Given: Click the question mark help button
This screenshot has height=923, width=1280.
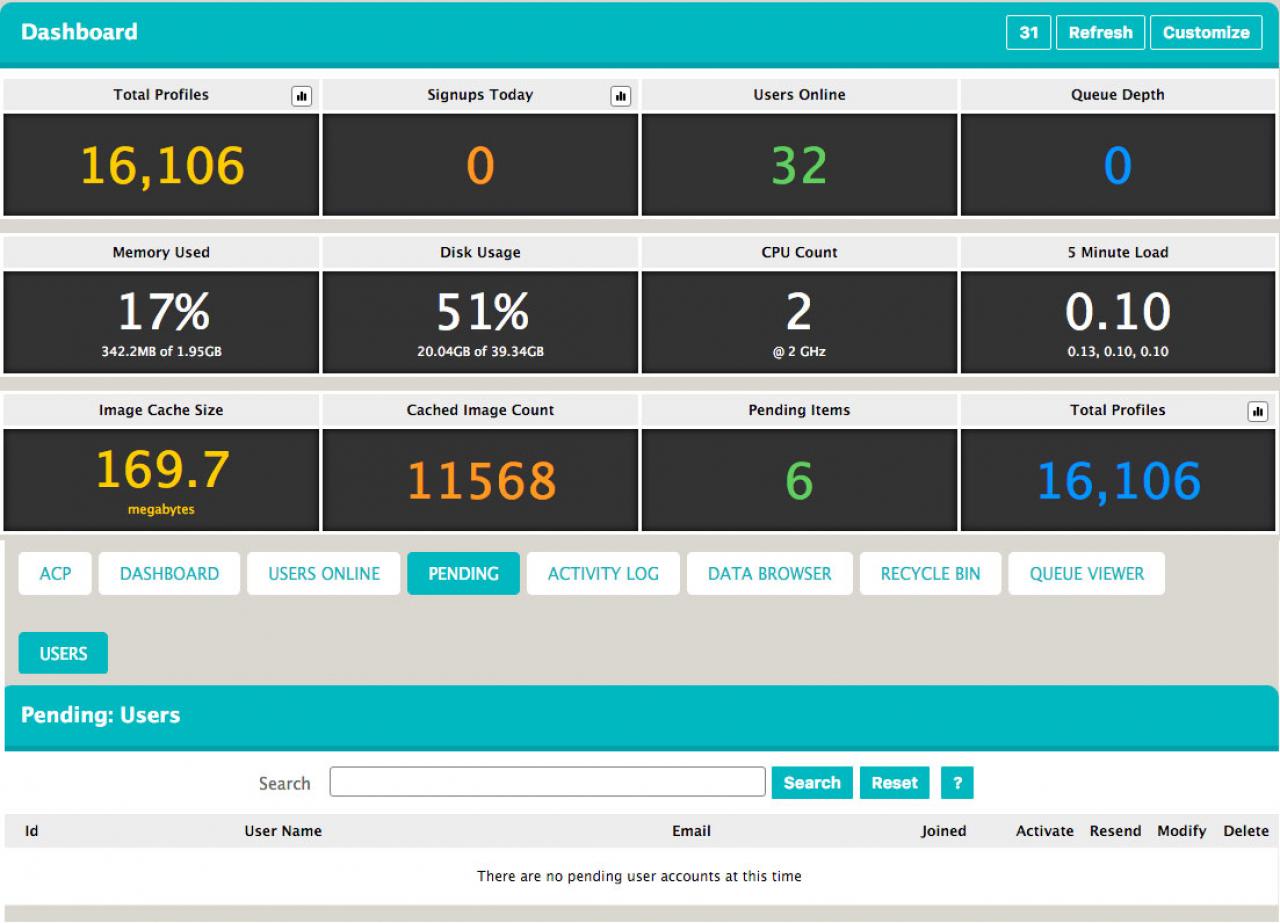Looking at the screenshot, I should pos(957,783).
